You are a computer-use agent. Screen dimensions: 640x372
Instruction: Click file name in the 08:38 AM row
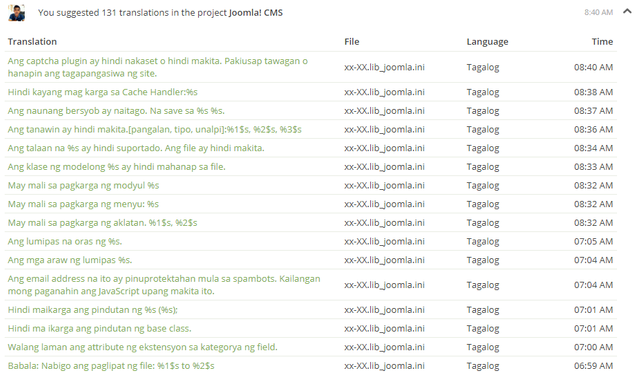(384, 92)
